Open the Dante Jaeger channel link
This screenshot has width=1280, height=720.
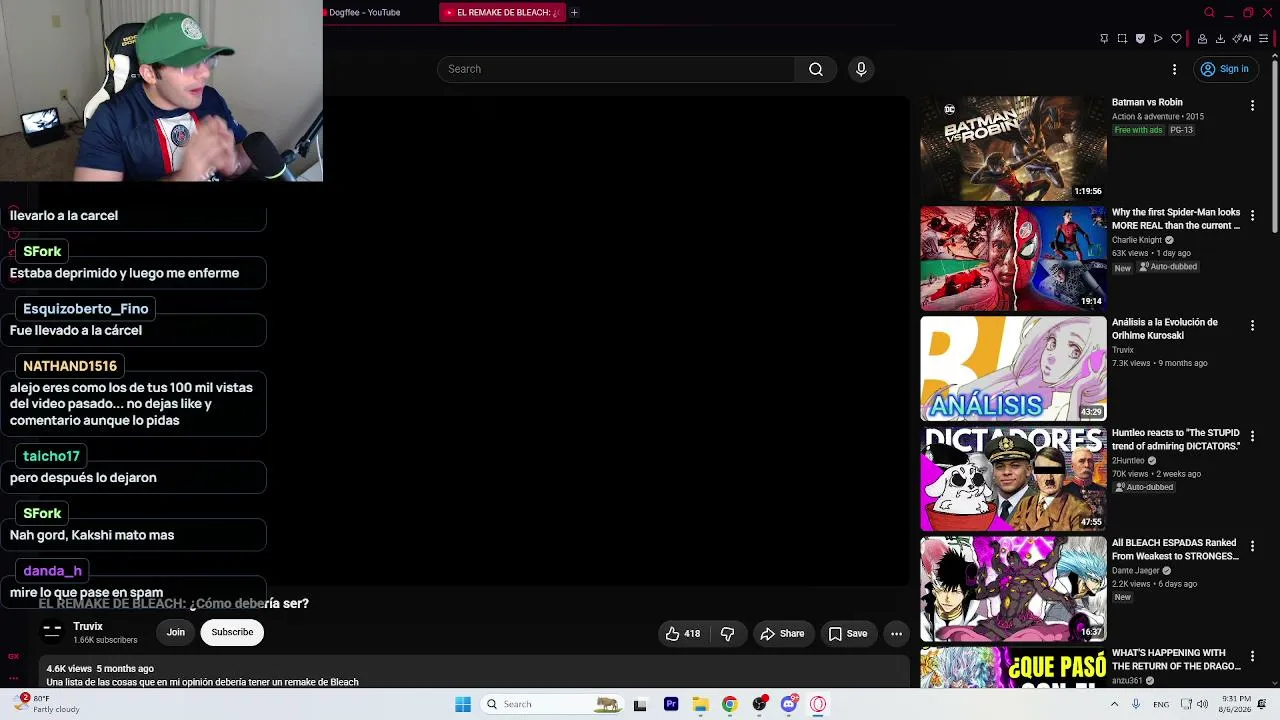click(x=1136, y=571)
